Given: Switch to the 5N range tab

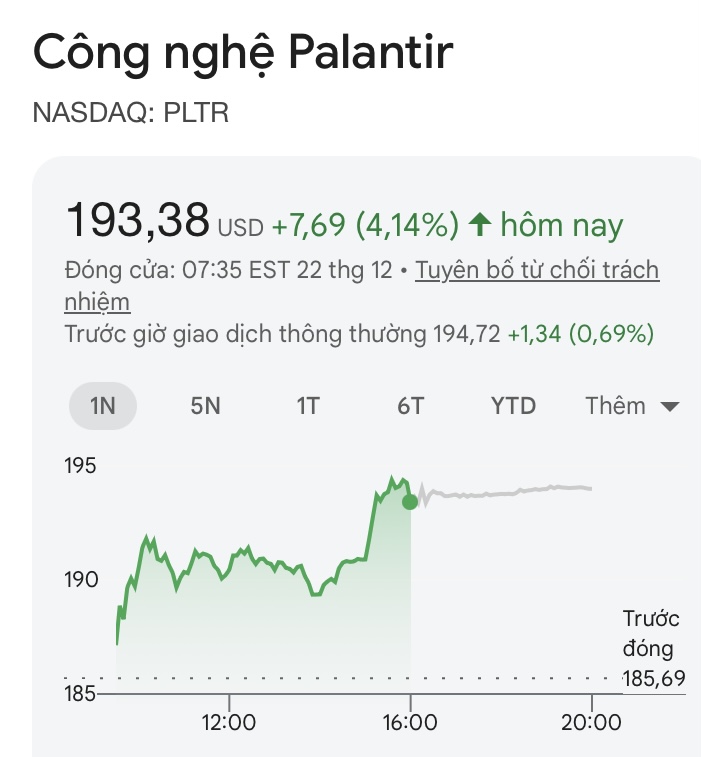Looking at the screenshot, I should coord(205,406).
